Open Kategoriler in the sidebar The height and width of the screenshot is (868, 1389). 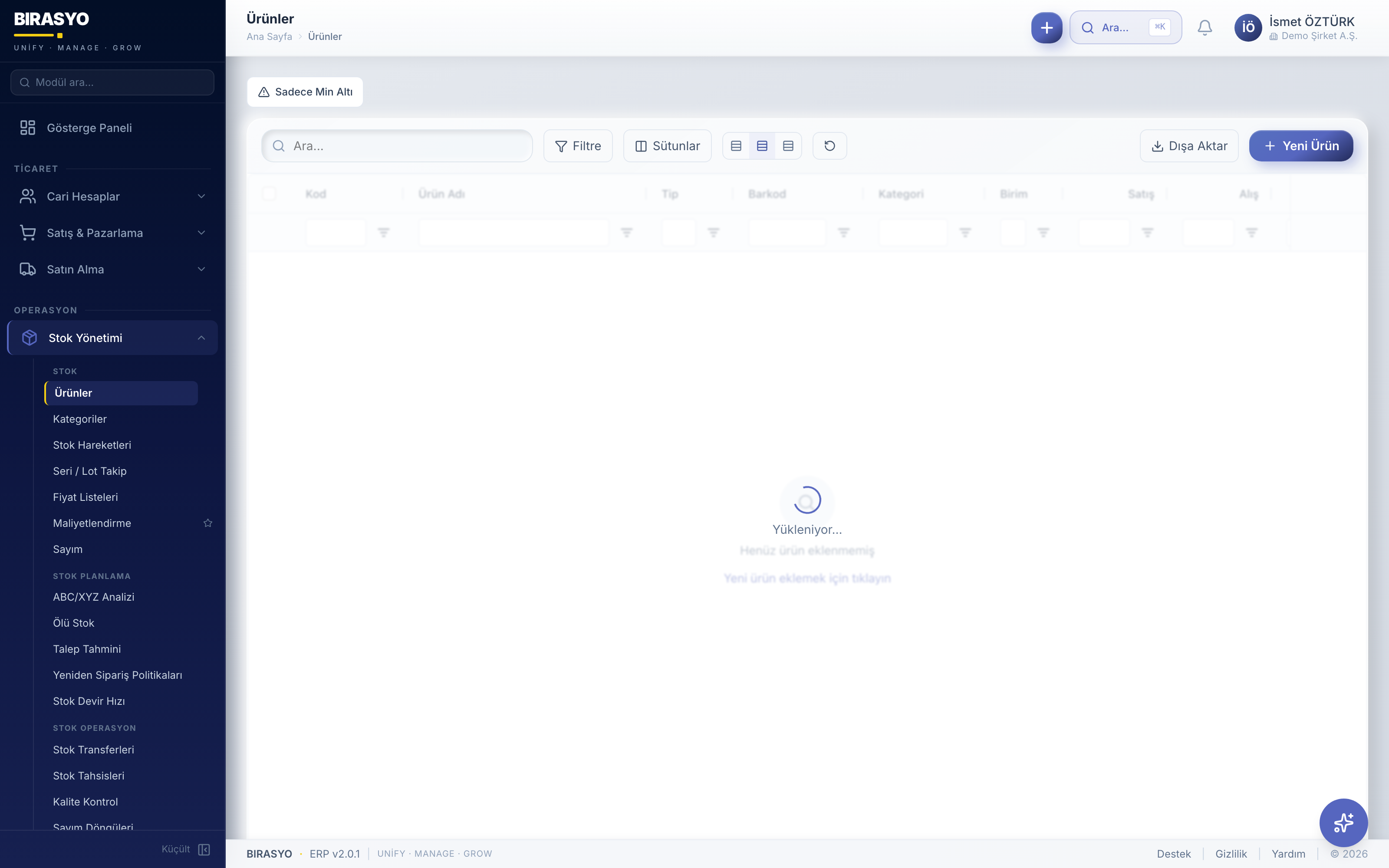coord(80,419)
